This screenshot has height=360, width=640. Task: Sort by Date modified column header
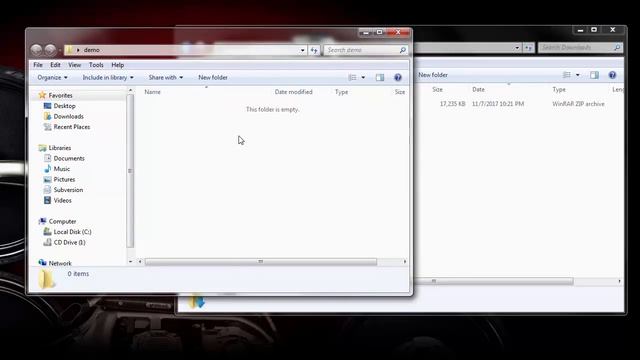coord(293,92)
